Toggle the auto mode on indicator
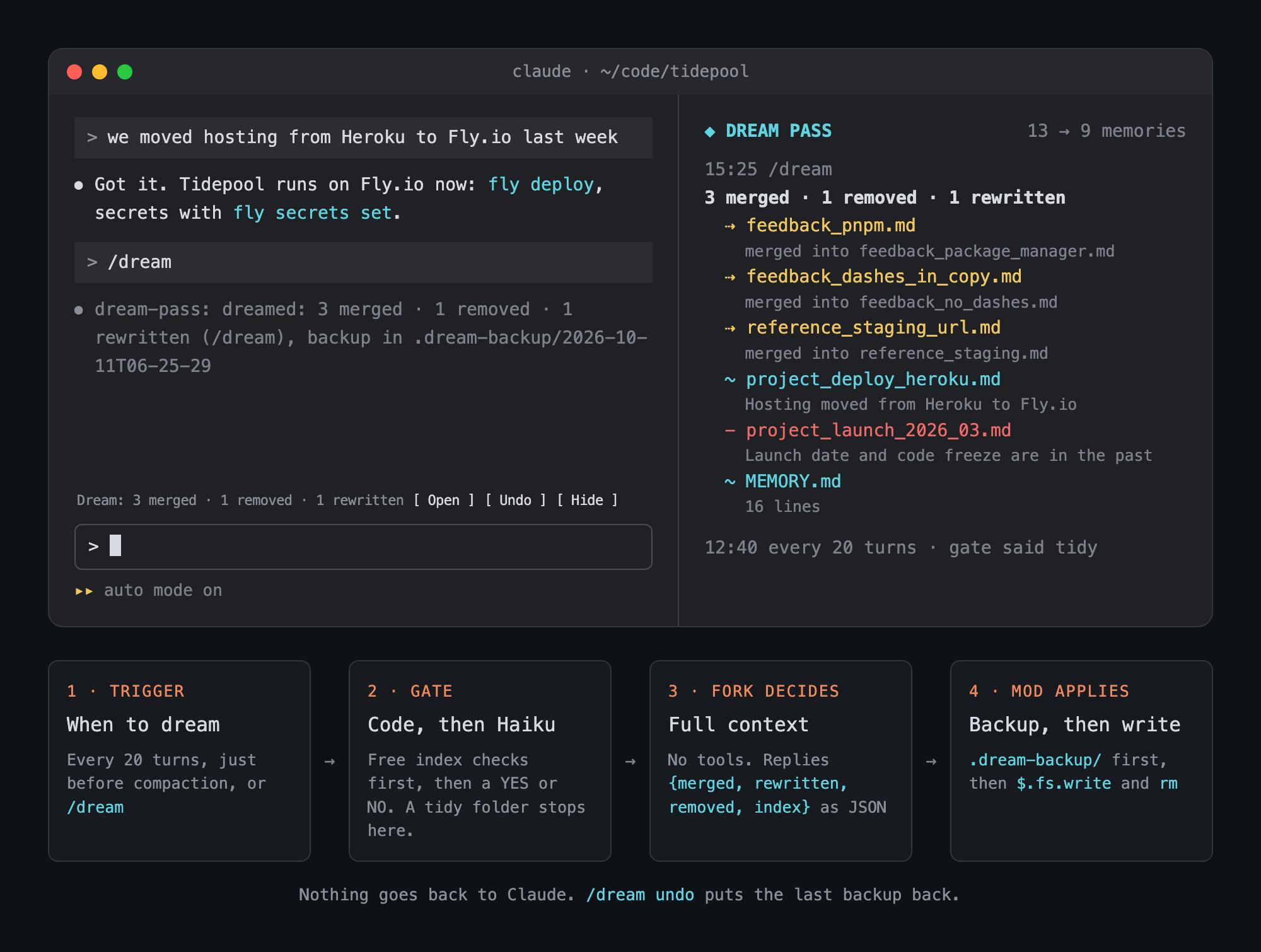Screen dimensions: 1261x952 pos(149,591)
